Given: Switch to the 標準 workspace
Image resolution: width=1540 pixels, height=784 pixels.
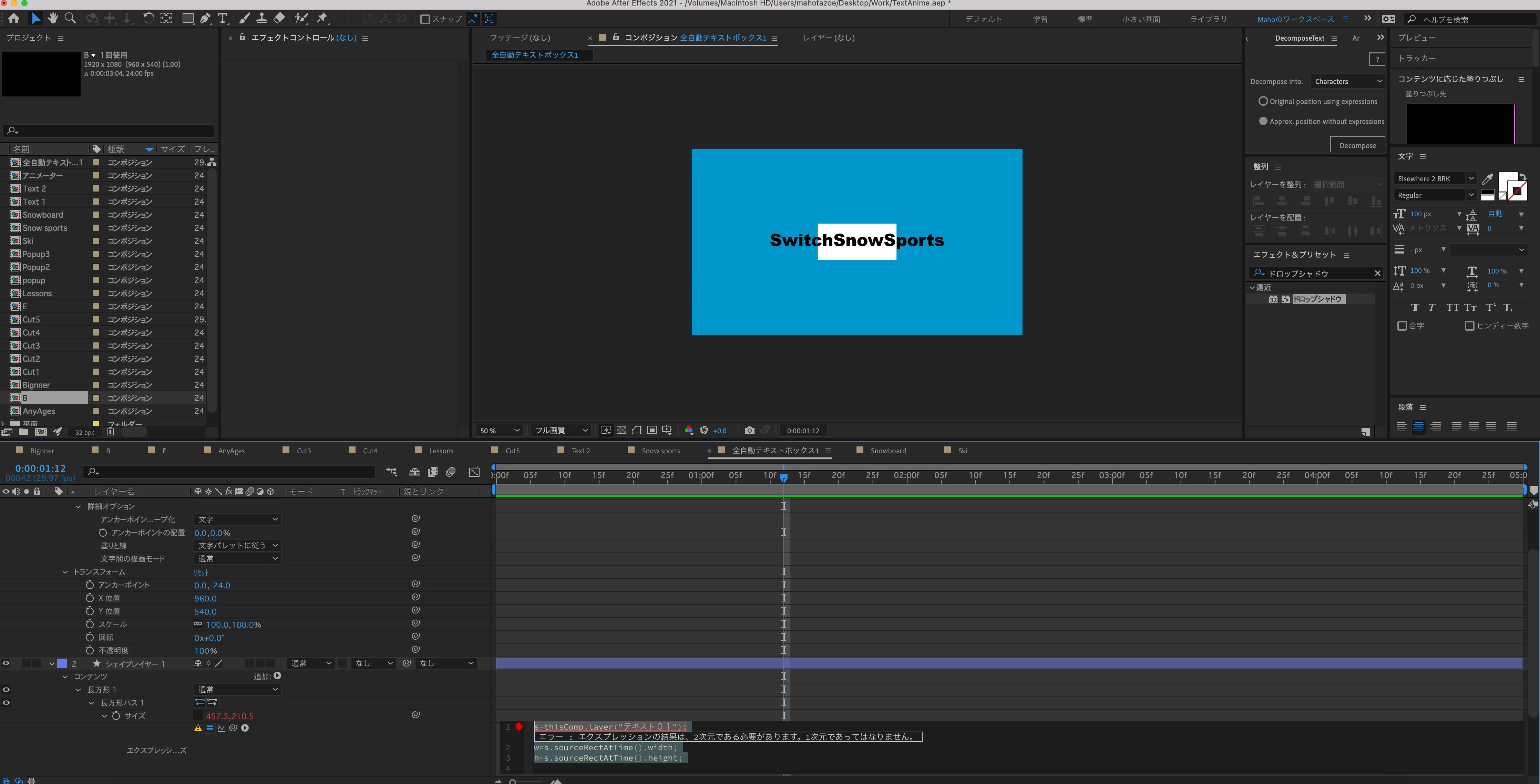Looking at the screenshot, I should [1085, 19].
